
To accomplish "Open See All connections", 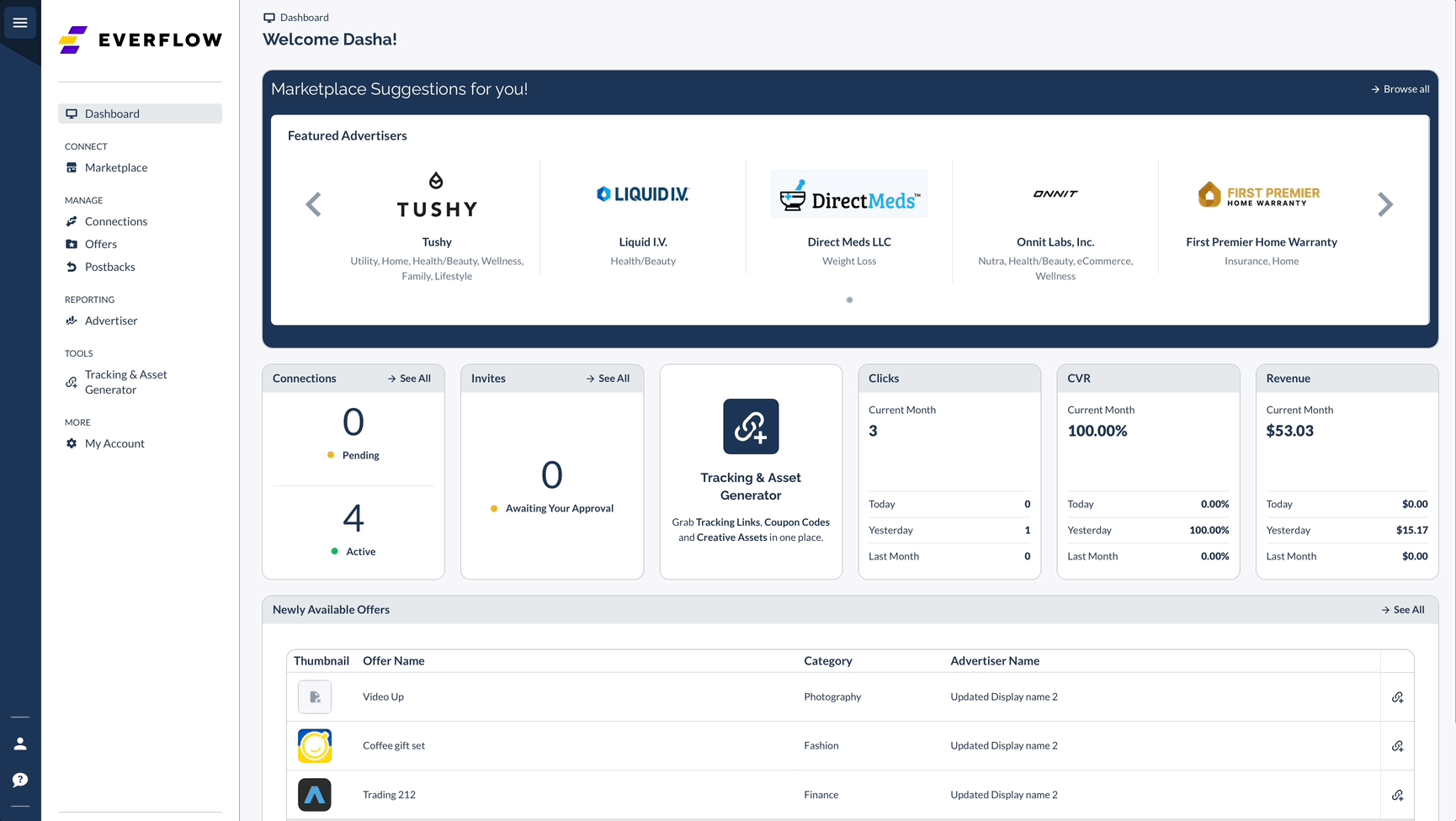I will click(409, 379).
